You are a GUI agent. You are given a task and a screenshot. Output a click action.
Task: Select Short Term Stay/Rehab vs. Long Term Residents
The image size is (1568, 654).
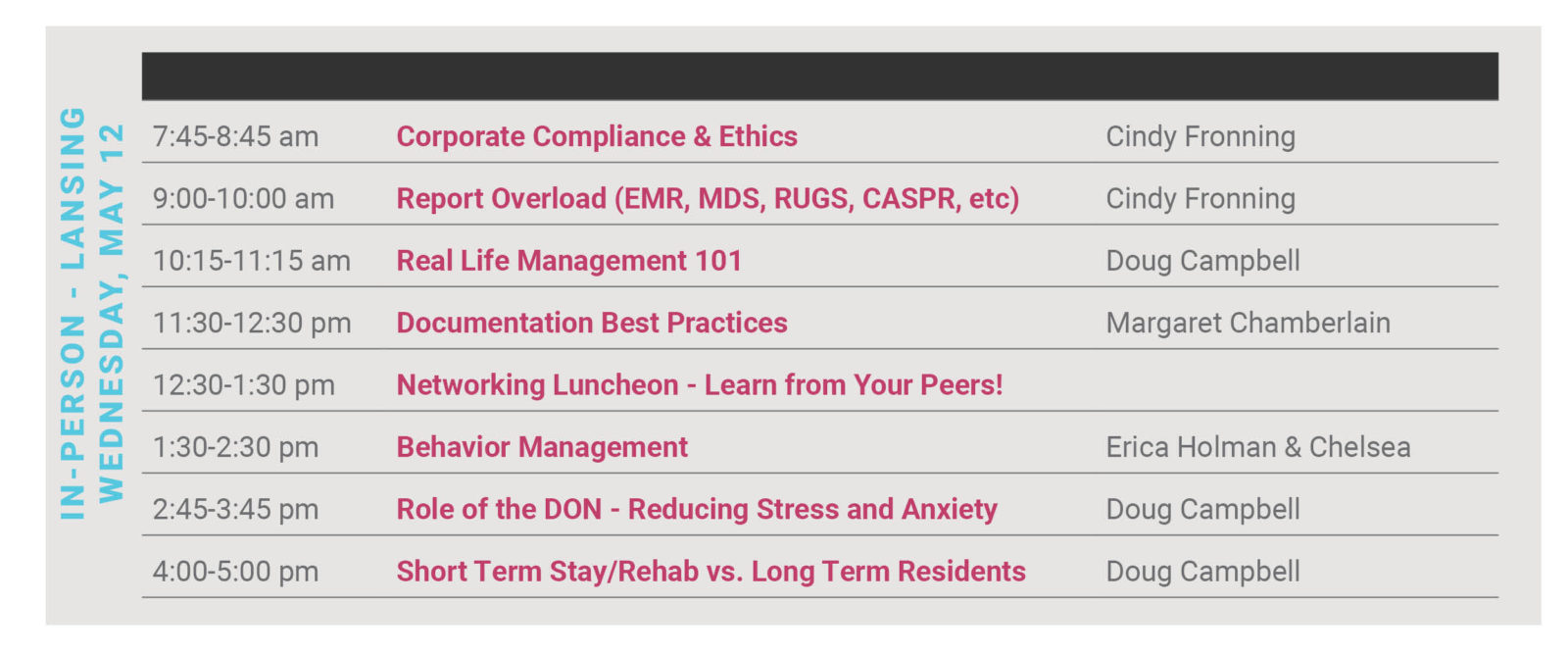coord(710,571)
